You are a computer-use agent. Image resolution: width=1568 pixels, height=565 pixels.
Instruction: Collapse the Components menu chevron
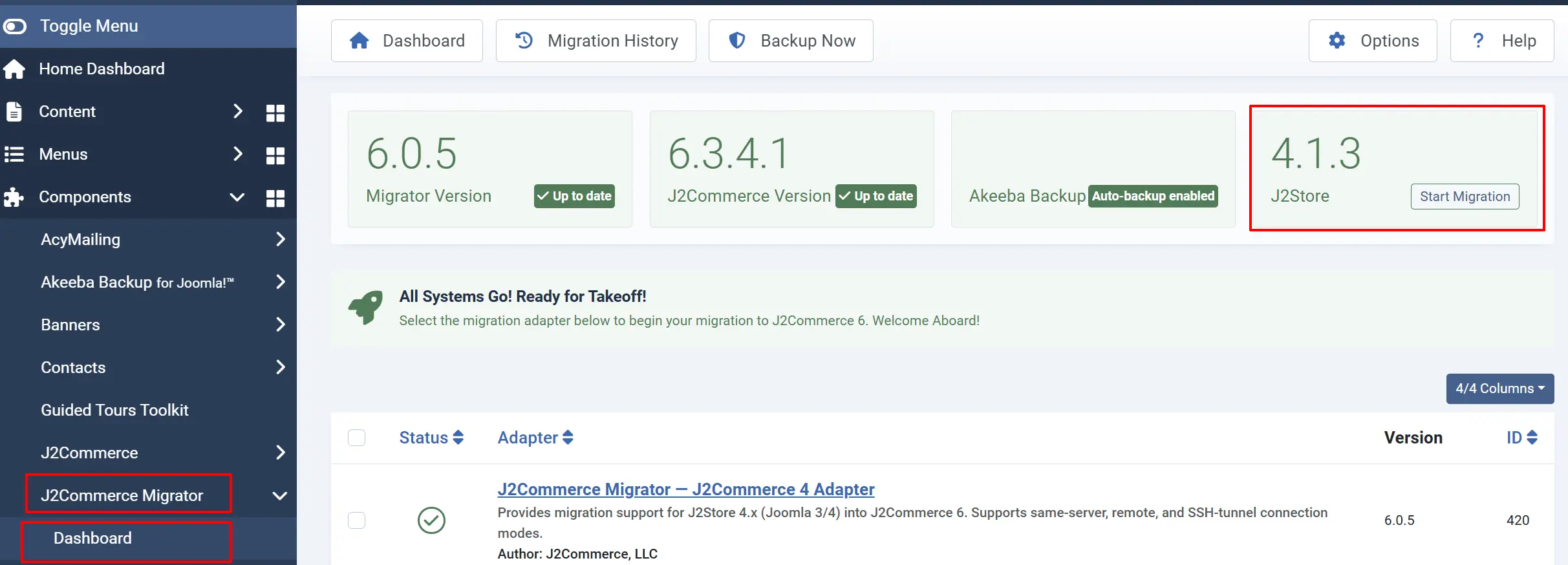click(x=237, y=197)
